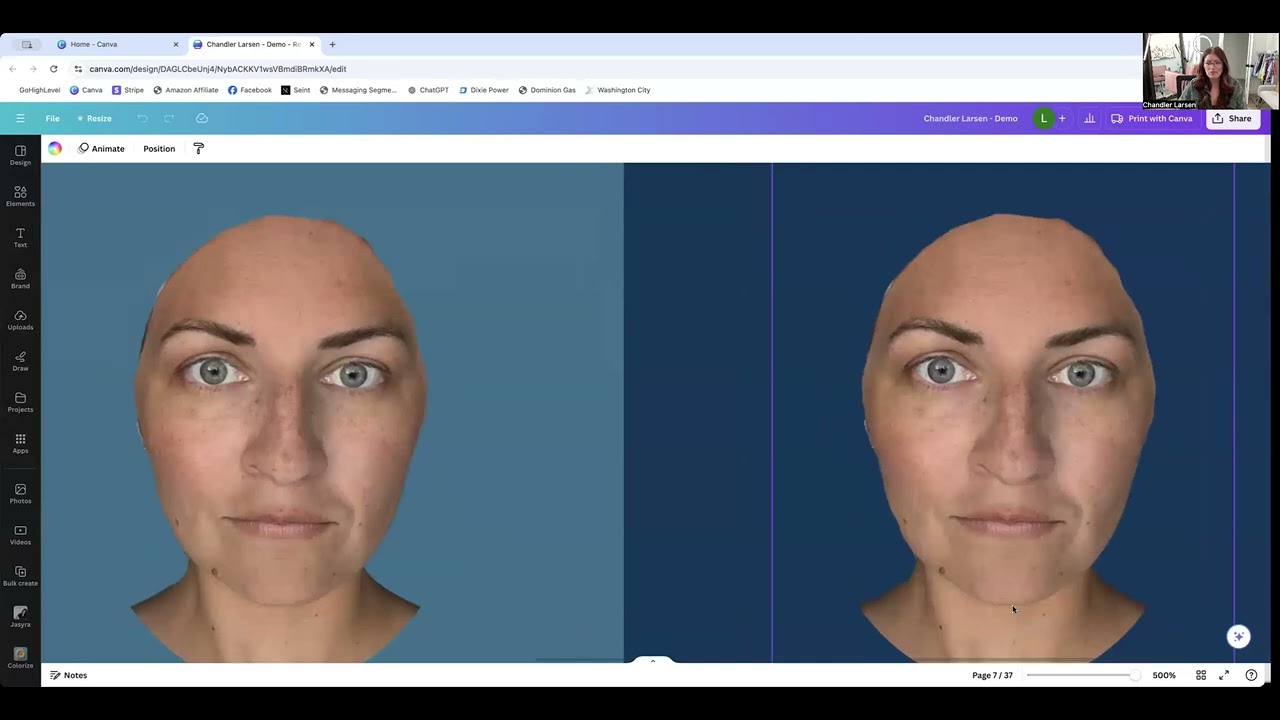Open the Facebook bookmark
Image resolution: width=1280 pixels, height=720 pixels.
[250, 90]
